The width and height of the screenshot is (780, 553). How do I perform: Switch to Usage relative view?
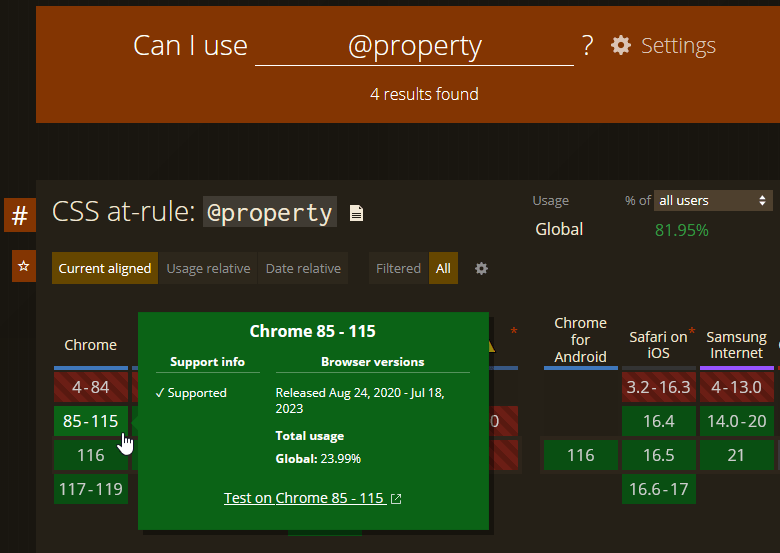(x=208, y=268)
